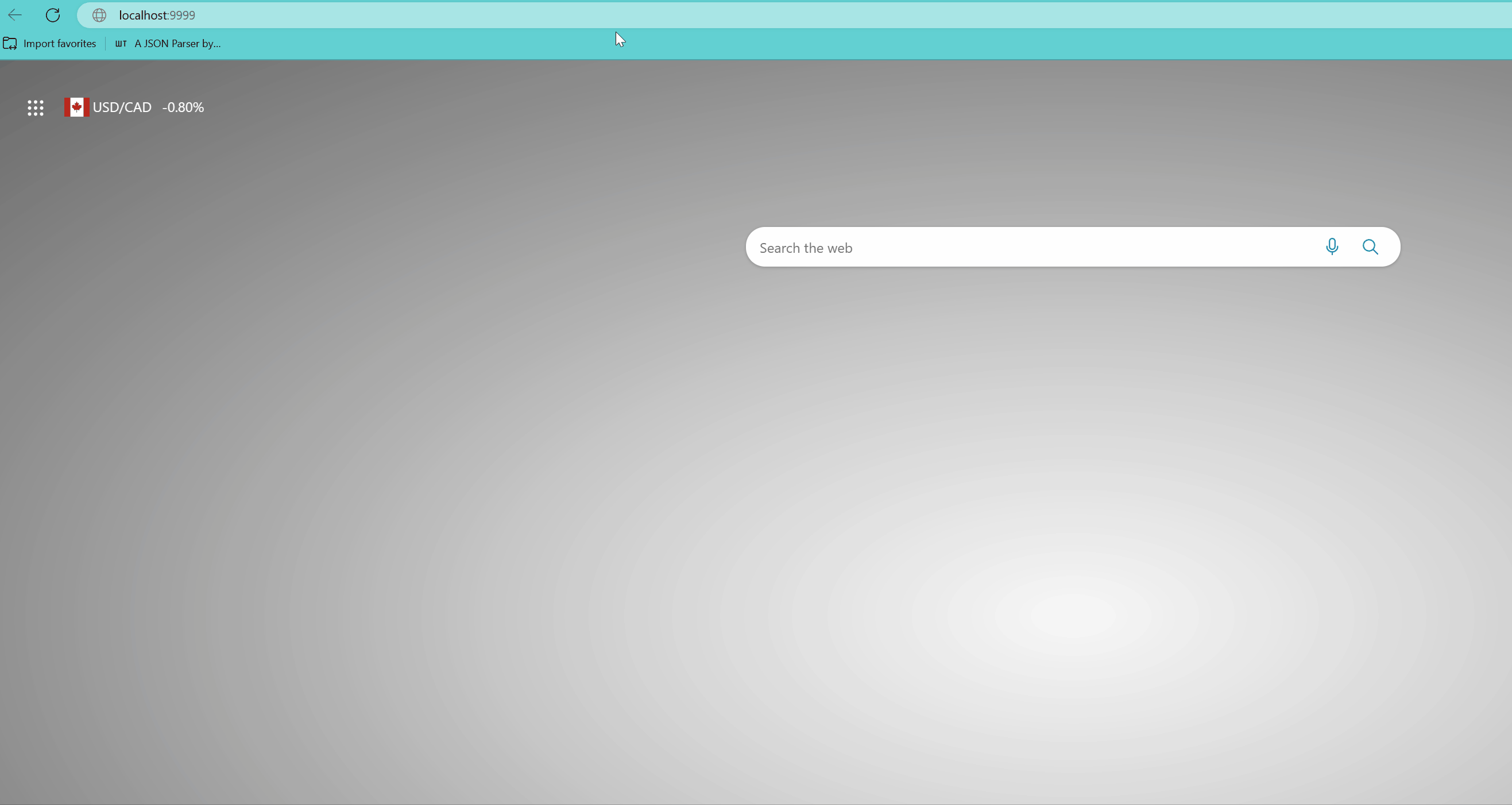Click the blank gray page background
Image resolution: width=1512 pixels, height=805 pixels.
[x=411, y=470]
